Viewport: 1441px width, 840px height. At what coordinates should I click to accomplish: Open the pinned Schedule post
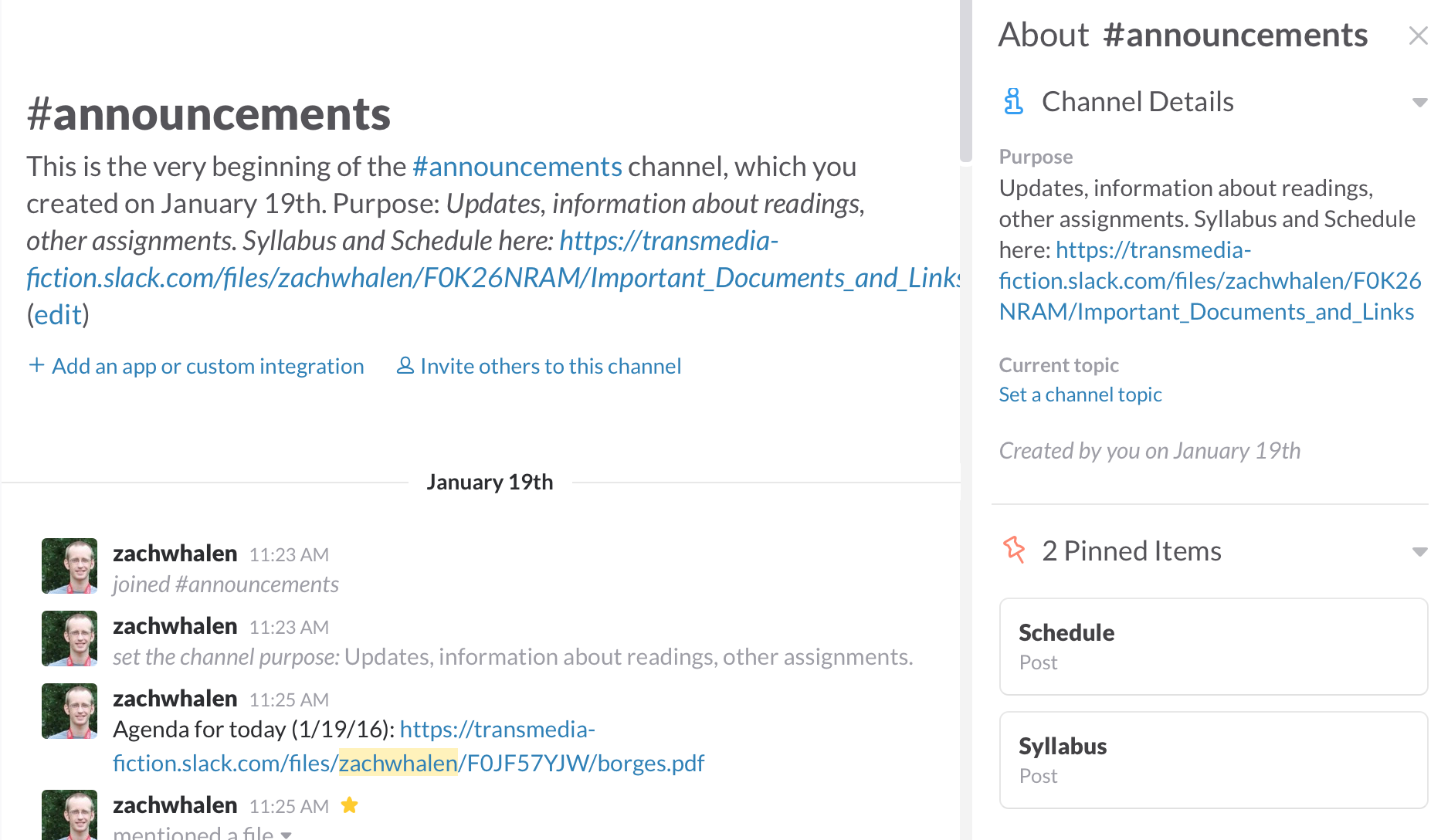(x=1212, y=646)
